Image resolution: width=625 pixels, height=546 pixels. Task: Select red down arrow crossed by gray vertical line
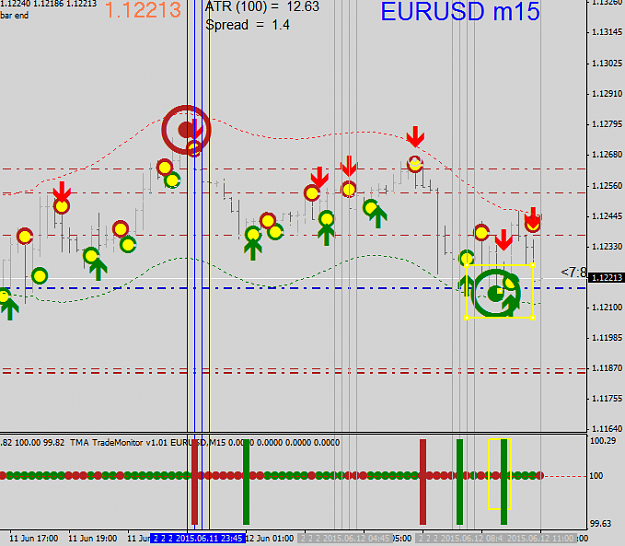349,166
